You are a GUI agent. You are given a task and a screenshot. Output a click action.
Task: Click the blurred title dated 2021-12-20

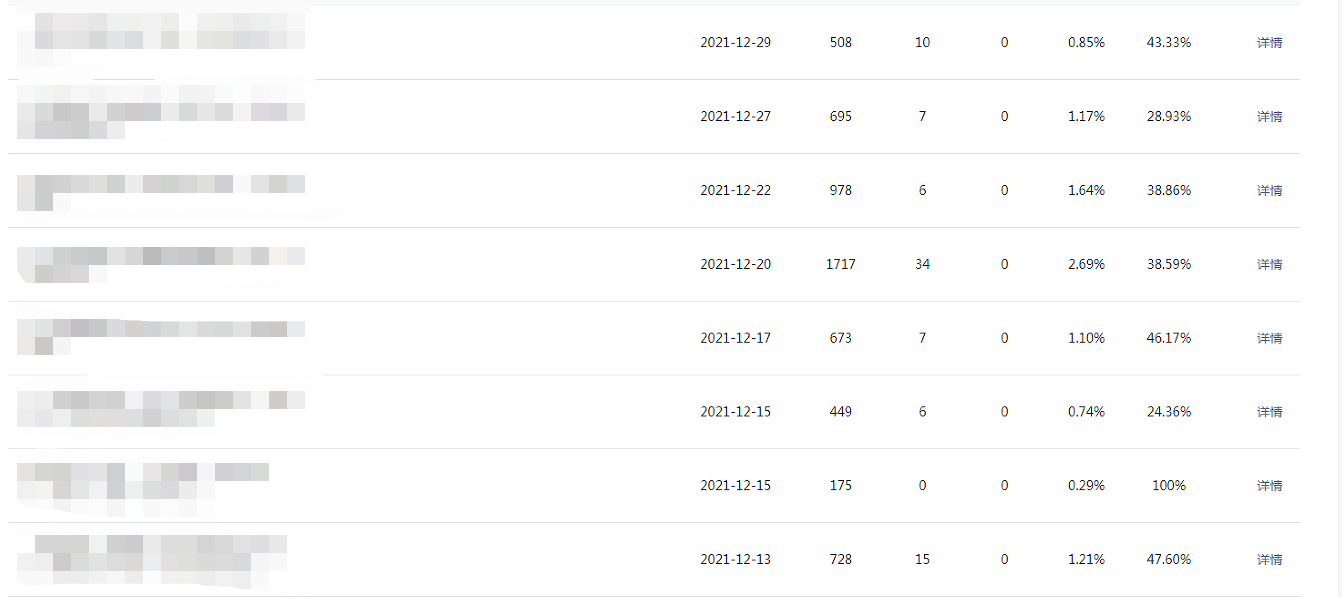pos(161,264)
